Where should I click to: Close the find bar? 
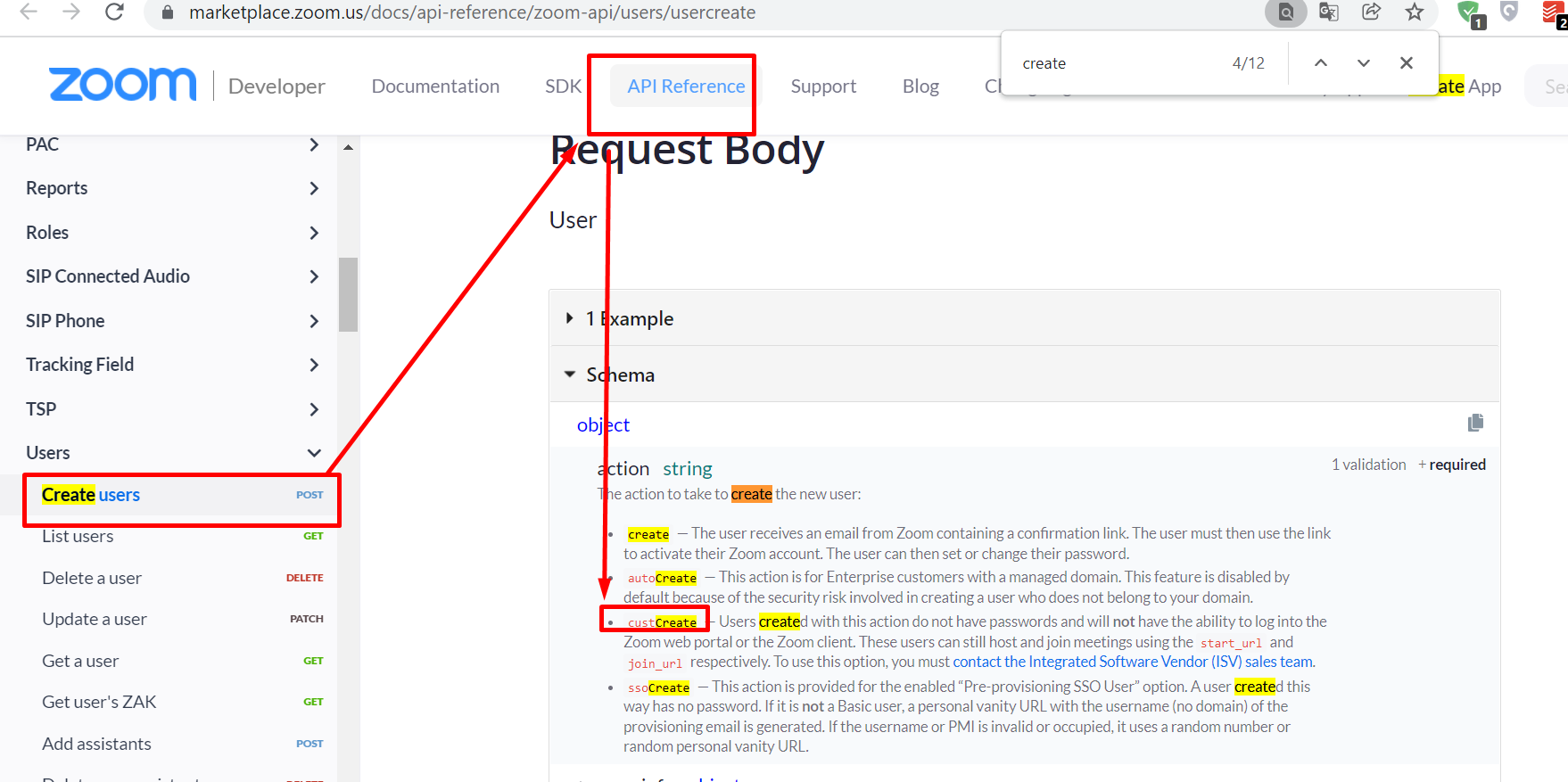[x=1407, y=63]
